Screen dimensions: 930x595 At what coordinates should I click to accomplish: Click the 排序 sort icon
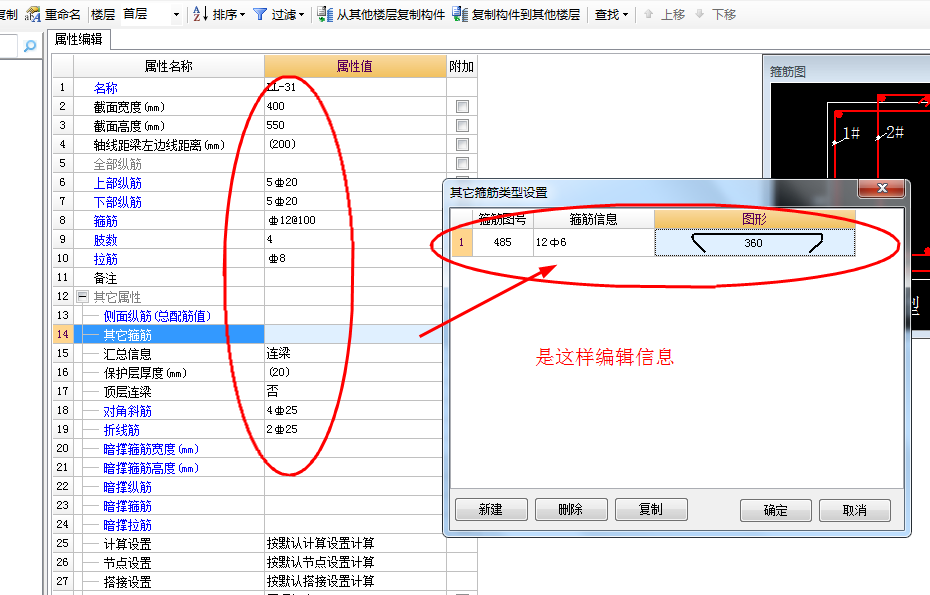pos(200,14)
